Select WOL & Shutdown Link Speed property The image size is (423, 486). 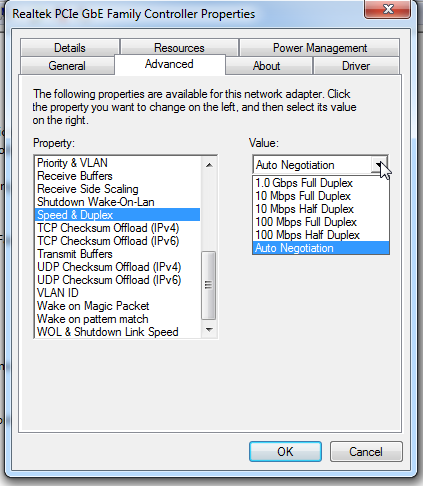point(117,332)
